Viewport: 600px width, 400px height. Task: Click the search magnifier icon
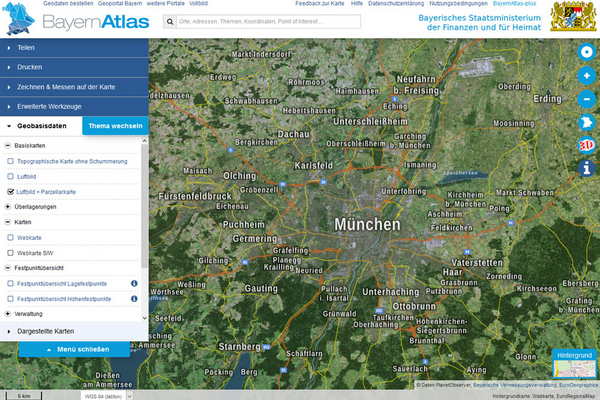coord(170,22)
